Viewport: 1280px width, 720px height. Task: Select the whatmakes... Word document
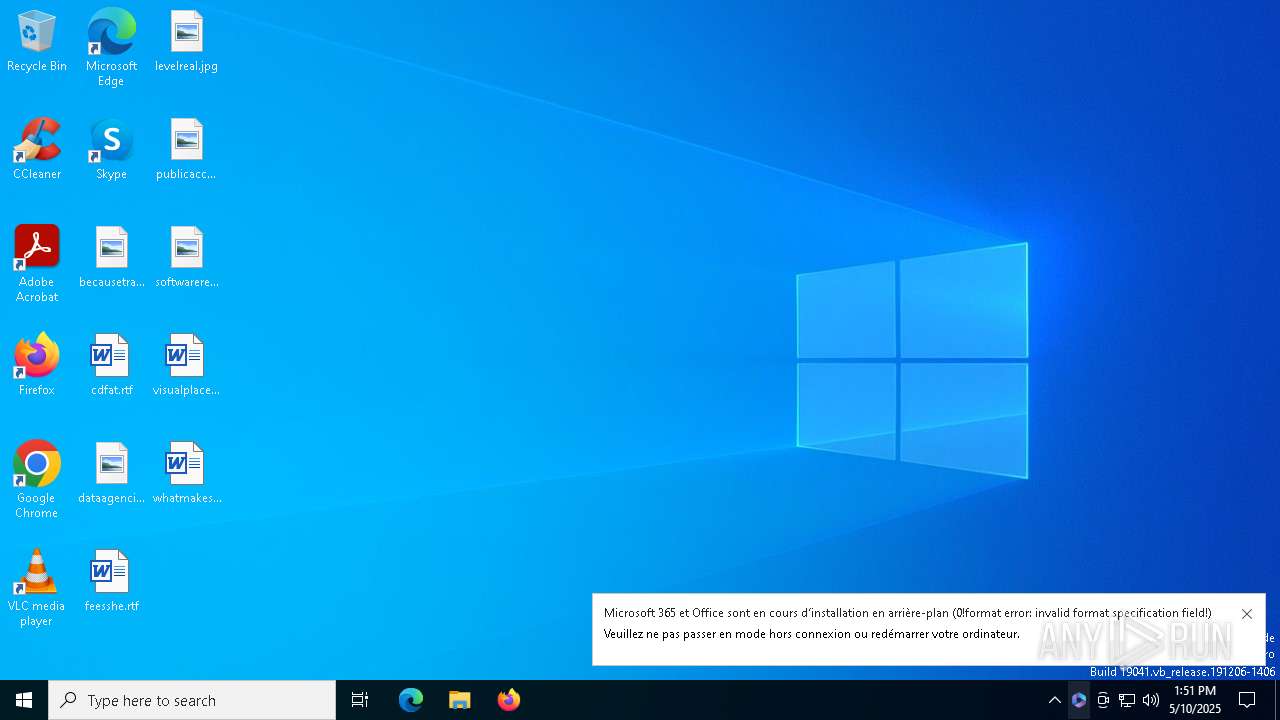point(186,474)
